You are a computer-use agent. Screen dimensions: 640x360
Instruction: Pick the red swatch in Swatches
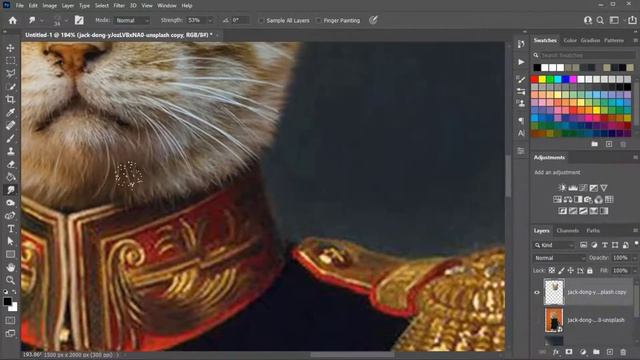[535, 79]
